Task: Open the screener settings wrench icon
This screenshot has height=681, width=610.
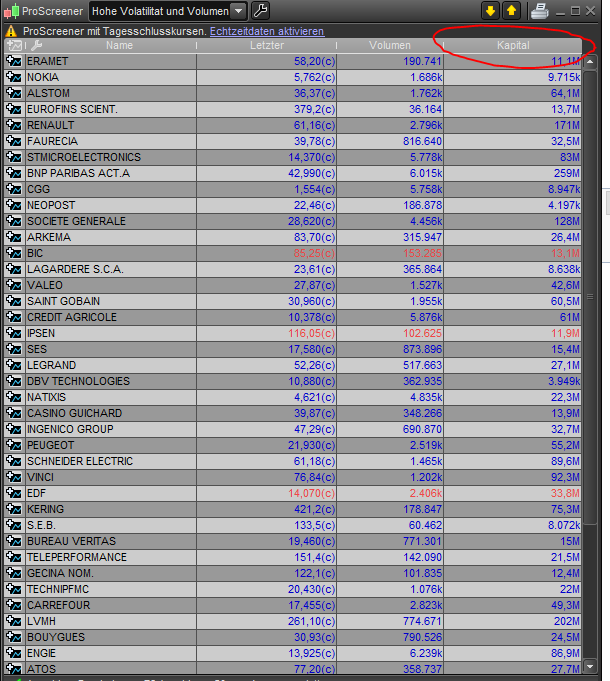Action: (x=260, y=10)
